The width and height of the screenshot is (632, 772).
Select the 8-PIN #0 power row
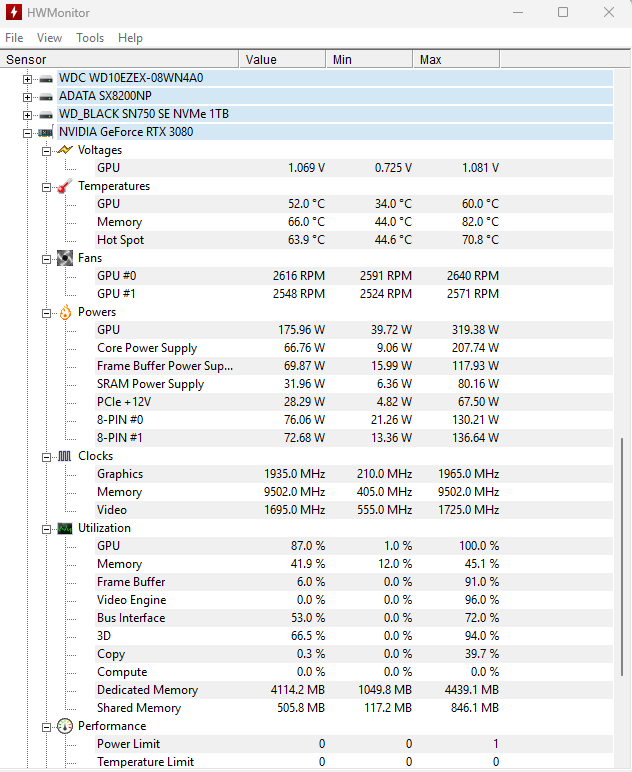[354, 419]
